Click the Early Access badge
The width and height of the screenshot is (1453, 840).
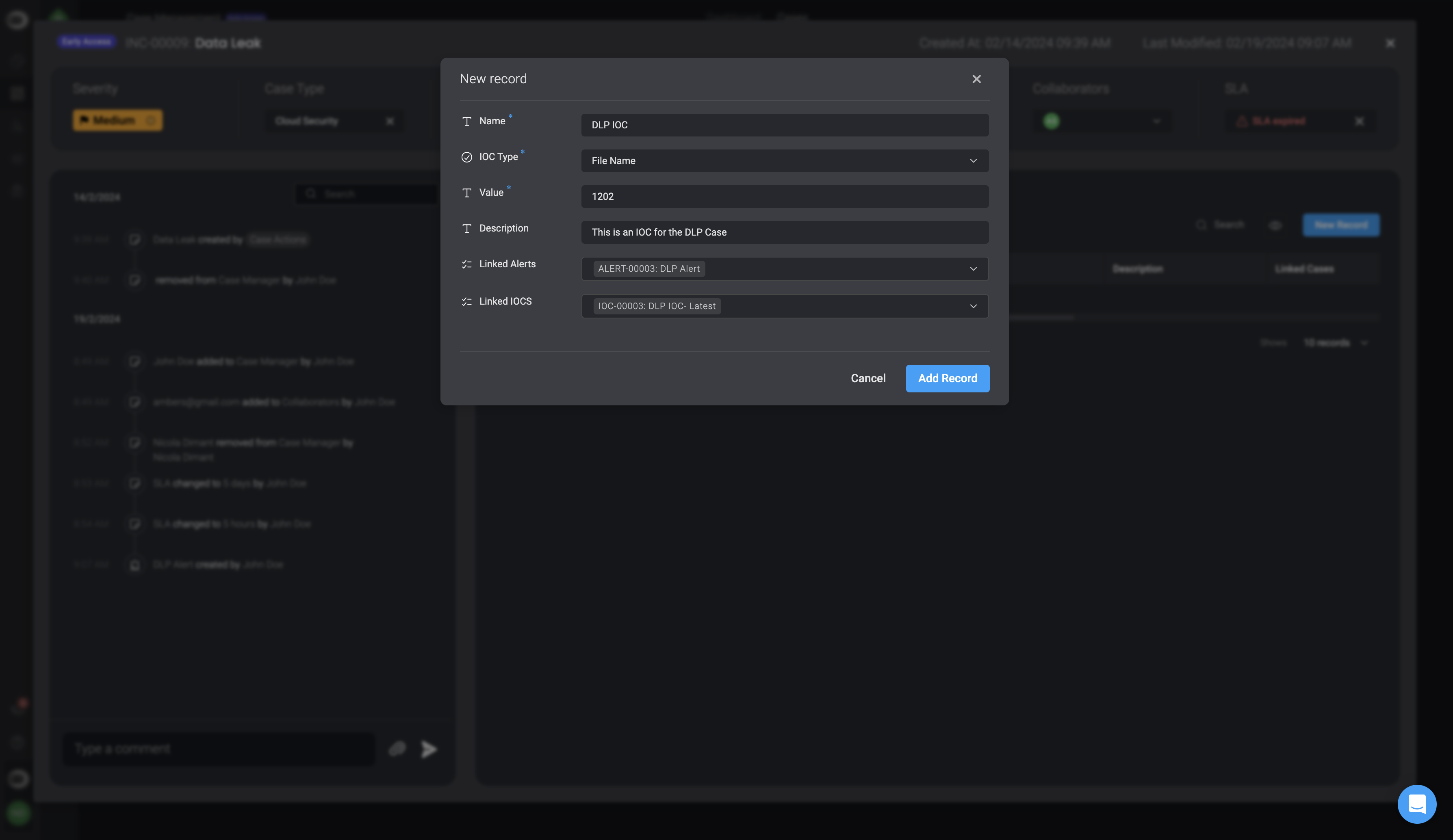86,41
